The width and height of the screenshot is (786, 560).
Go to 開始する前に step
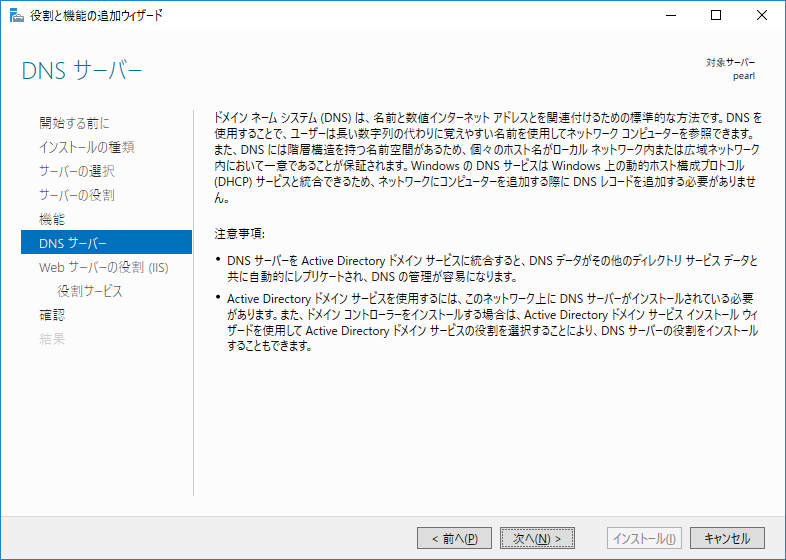point(74,123)
